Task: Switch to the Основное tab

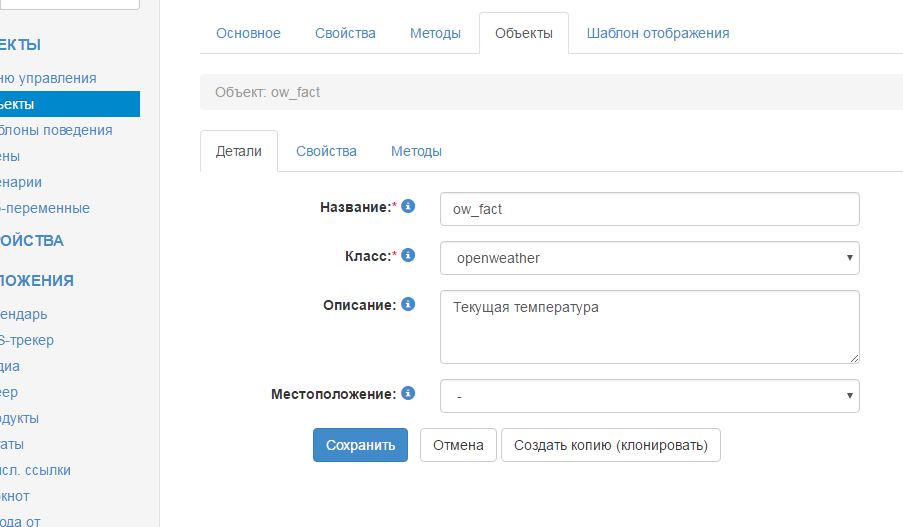Action: coord(248,33)
